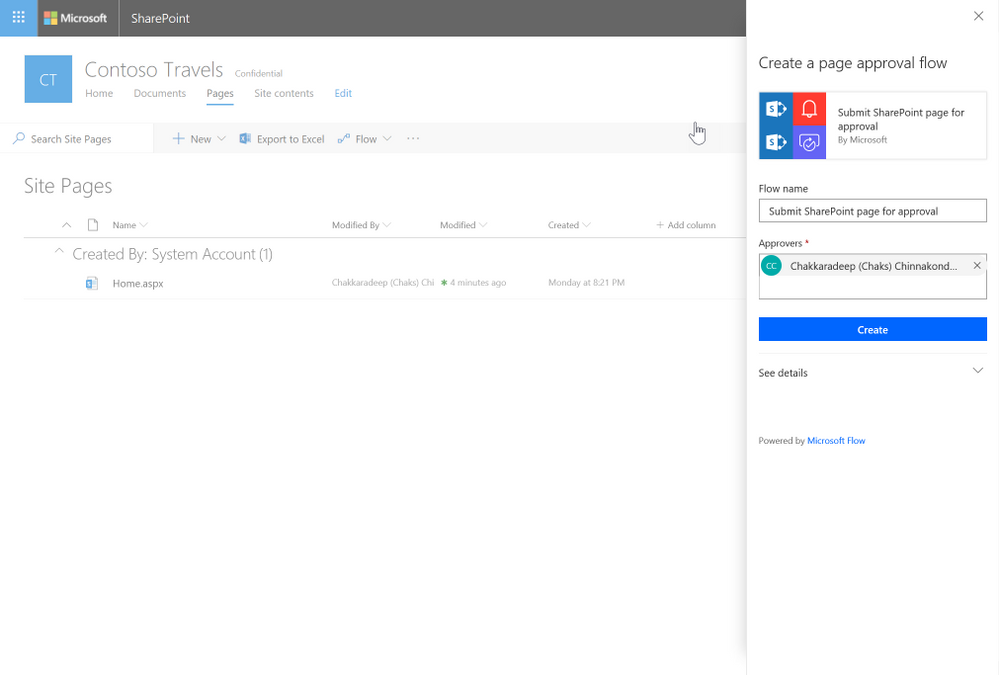Click the Export to Excel icon
Screen dimensions: 999x675
click(245, 138)
